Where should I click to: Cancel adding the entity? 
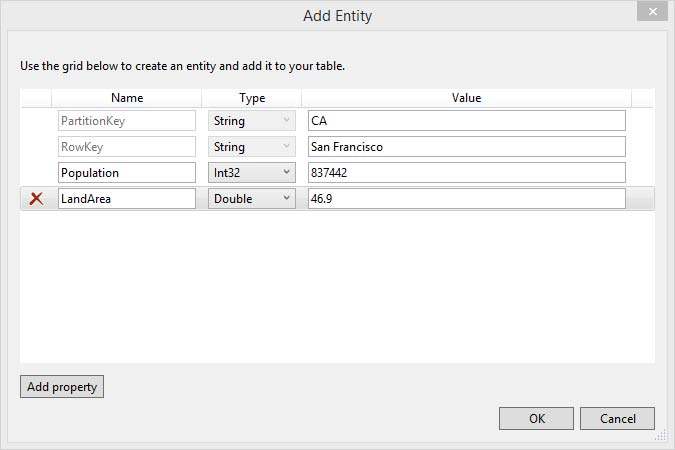pyautogui.click(x=617, y=418)
